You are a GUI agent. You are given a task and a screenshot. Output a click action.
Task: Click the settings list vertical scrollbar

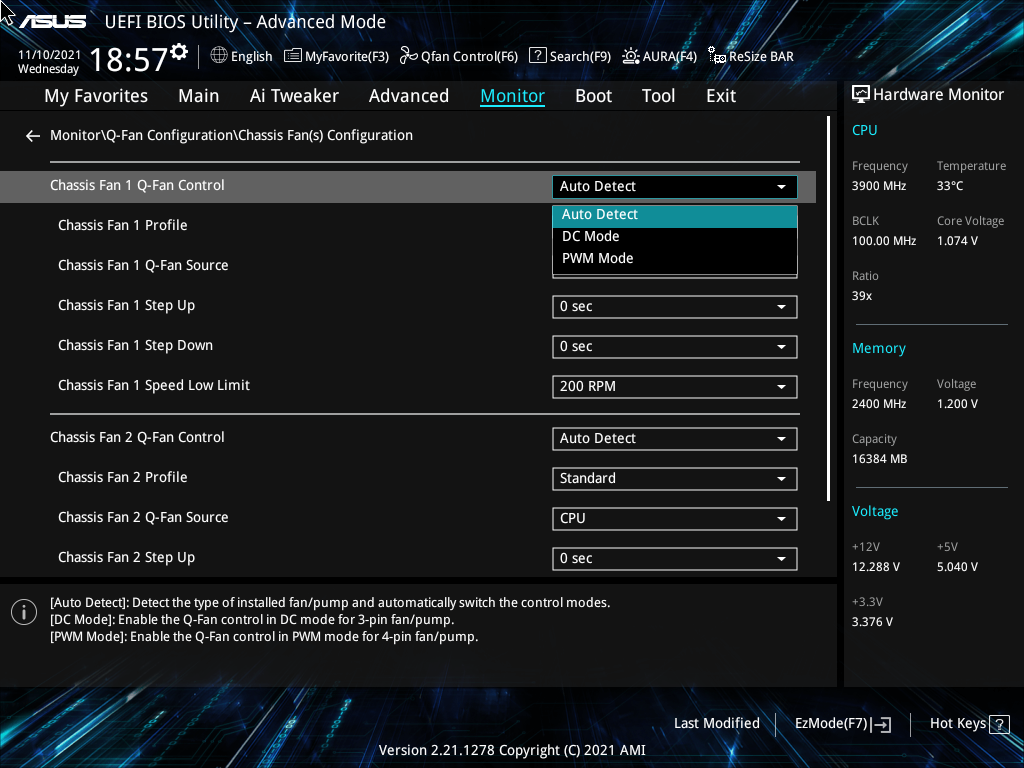(828, 309)
